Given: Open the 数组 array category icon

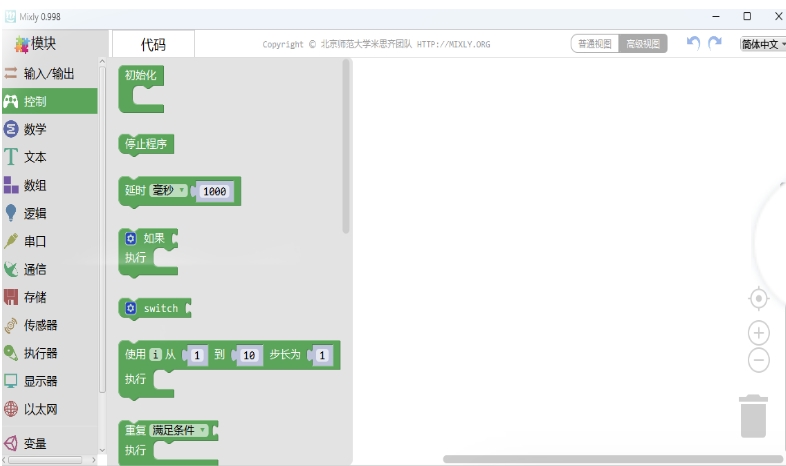Looking at the screenshot, I should click(x=11, y=185).
